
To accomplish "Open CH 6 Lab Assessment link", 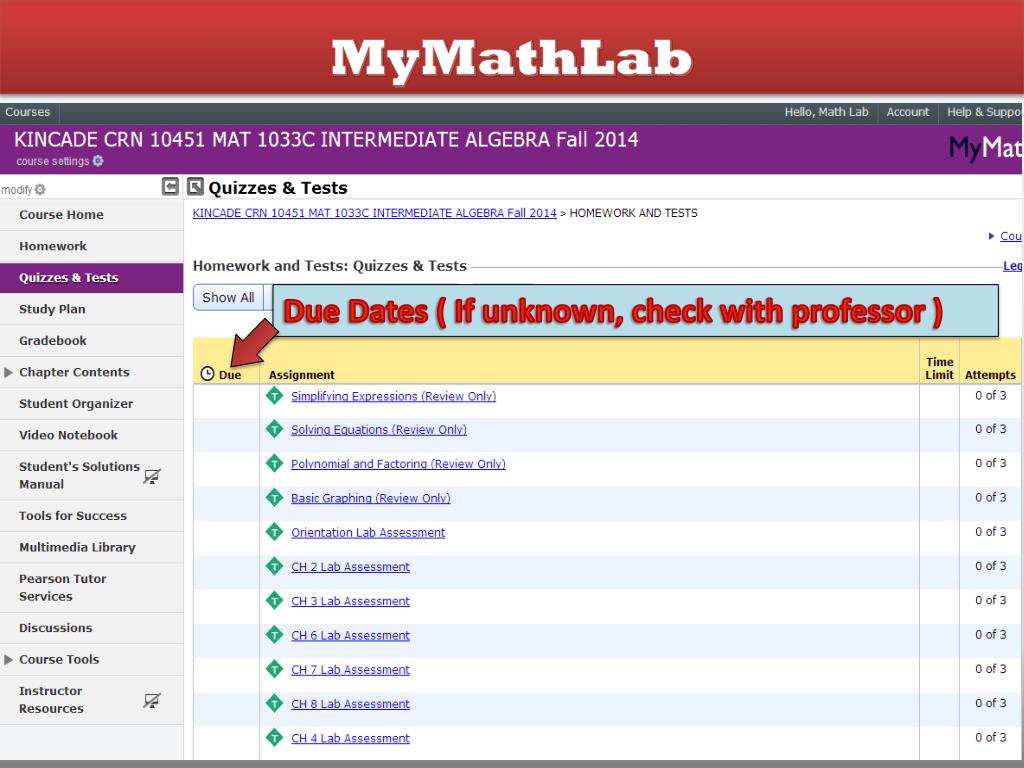I will (350, 635).
